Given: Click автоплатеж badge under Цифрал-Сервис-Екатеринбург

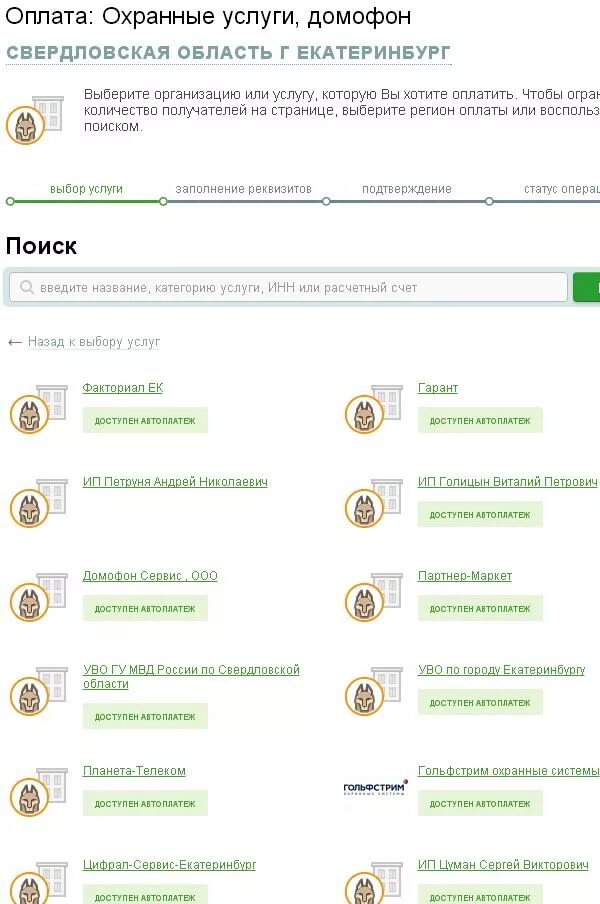Looking at the screenshot, I should tap(145, 894).
